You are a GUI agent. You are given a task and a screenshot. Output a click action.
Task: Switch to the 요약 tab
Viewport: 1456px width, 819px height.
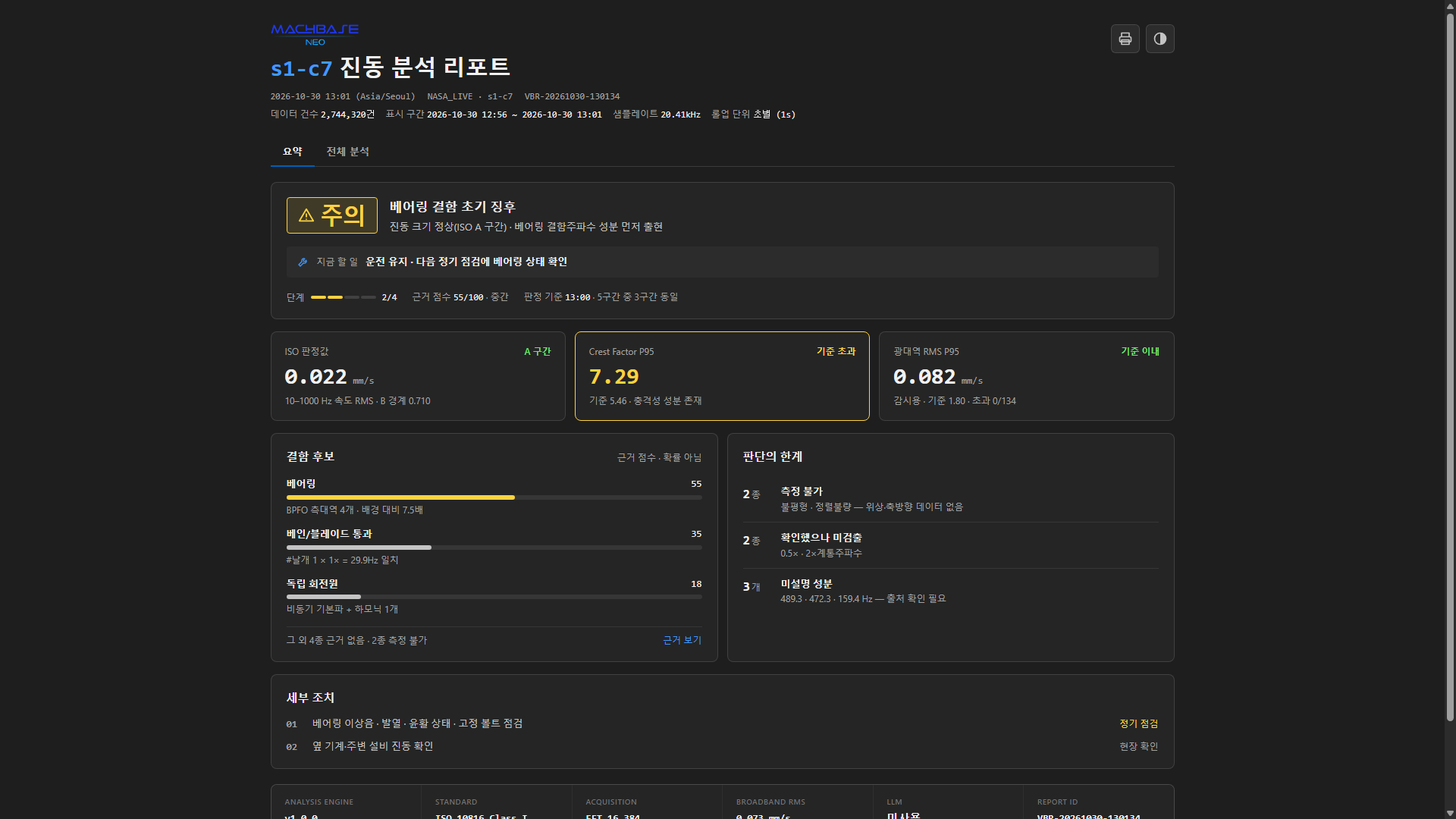pos(293,152)
